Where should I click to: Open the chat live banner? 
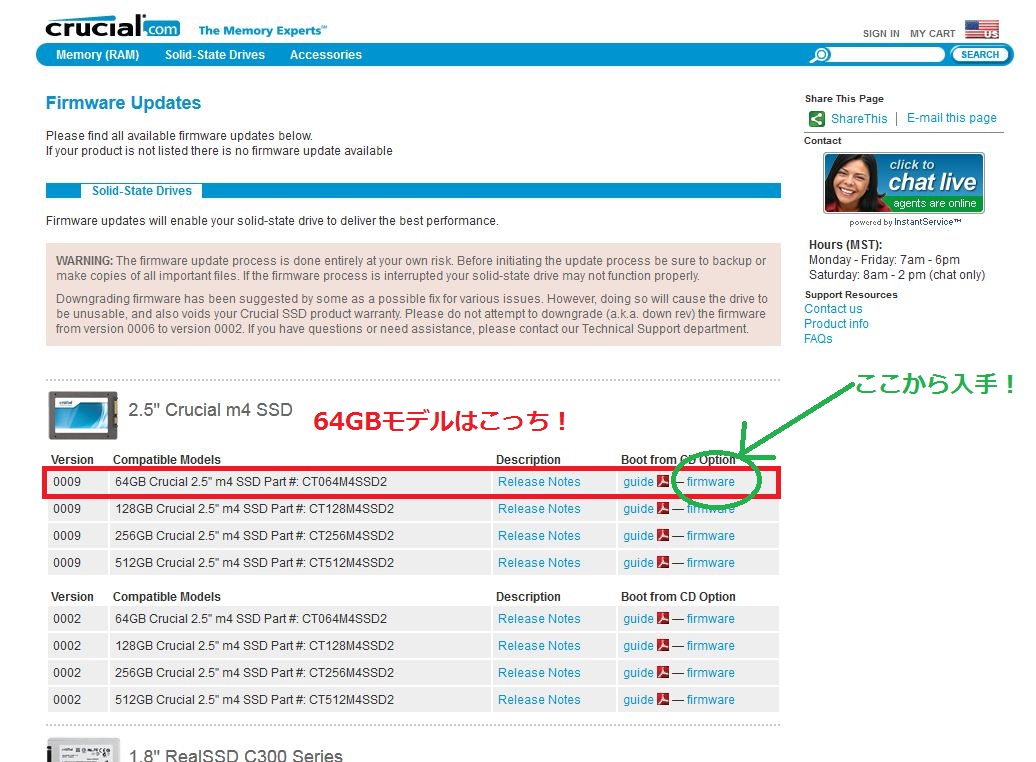coord(904,183)
